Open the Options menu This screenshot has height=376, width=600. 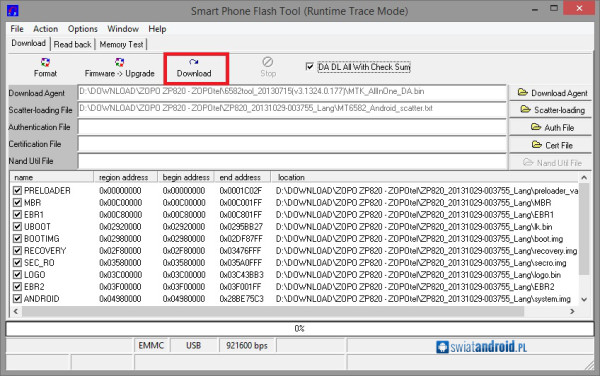[83, 29]
